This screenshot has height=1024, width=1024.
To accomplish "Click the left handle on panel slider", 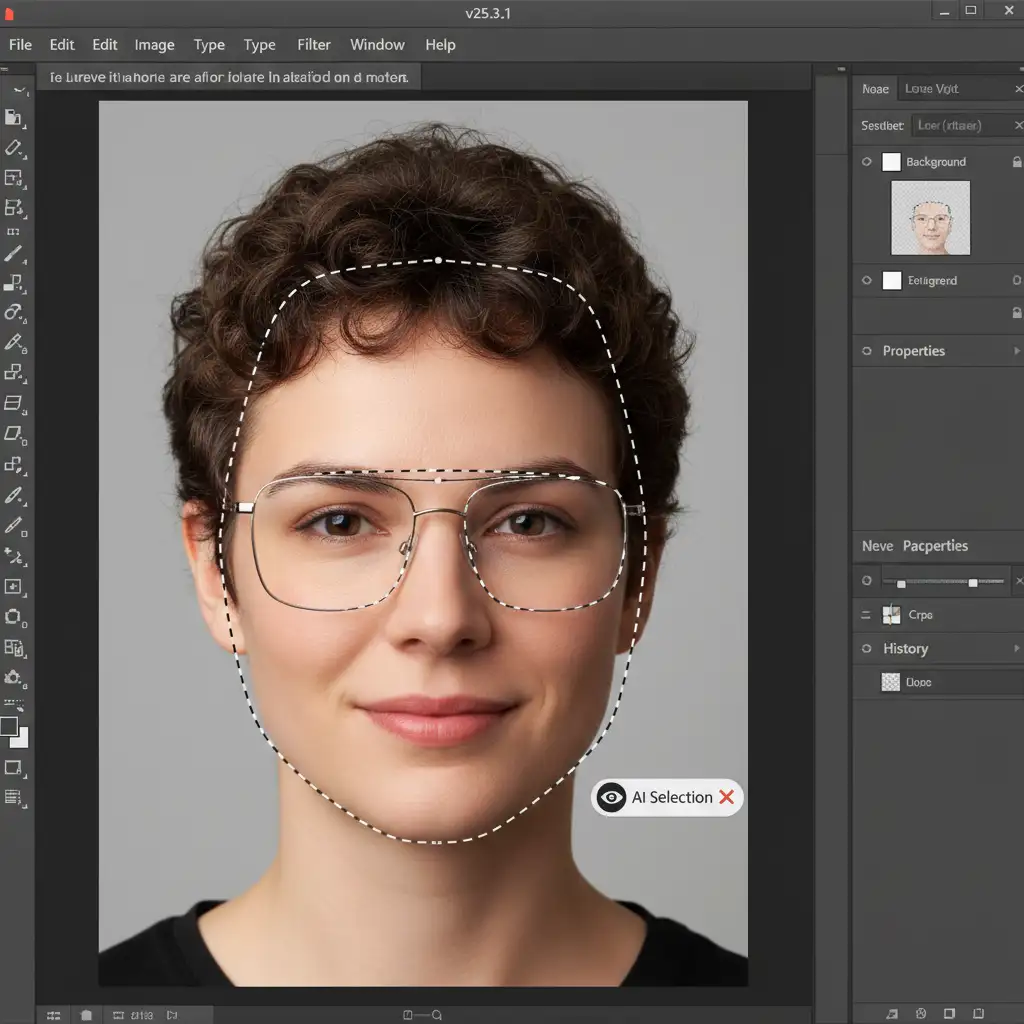I will pyautogui.click(x=901, y=583).
